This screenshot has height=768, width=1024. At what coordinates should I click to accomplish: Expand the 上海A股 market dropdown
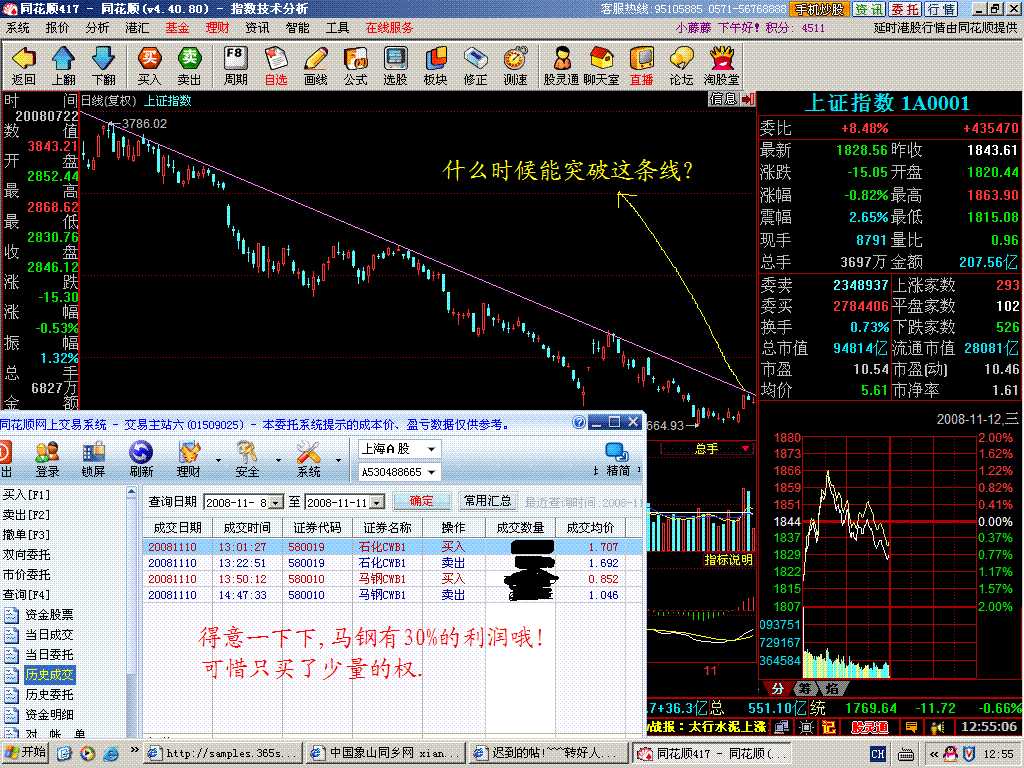(432, 449)
